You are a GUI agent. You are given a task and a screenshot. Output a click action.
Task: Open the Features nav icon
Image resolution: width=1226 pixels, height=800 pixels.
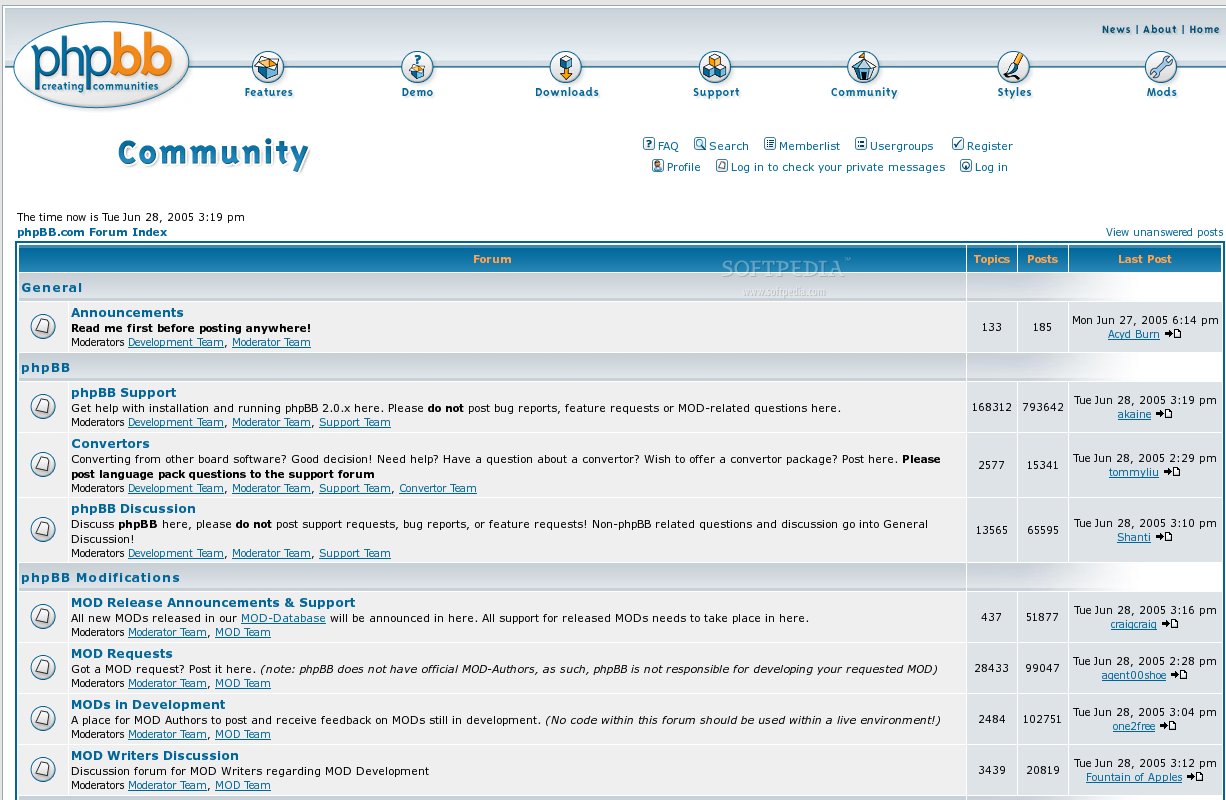(x=268, y=67)
